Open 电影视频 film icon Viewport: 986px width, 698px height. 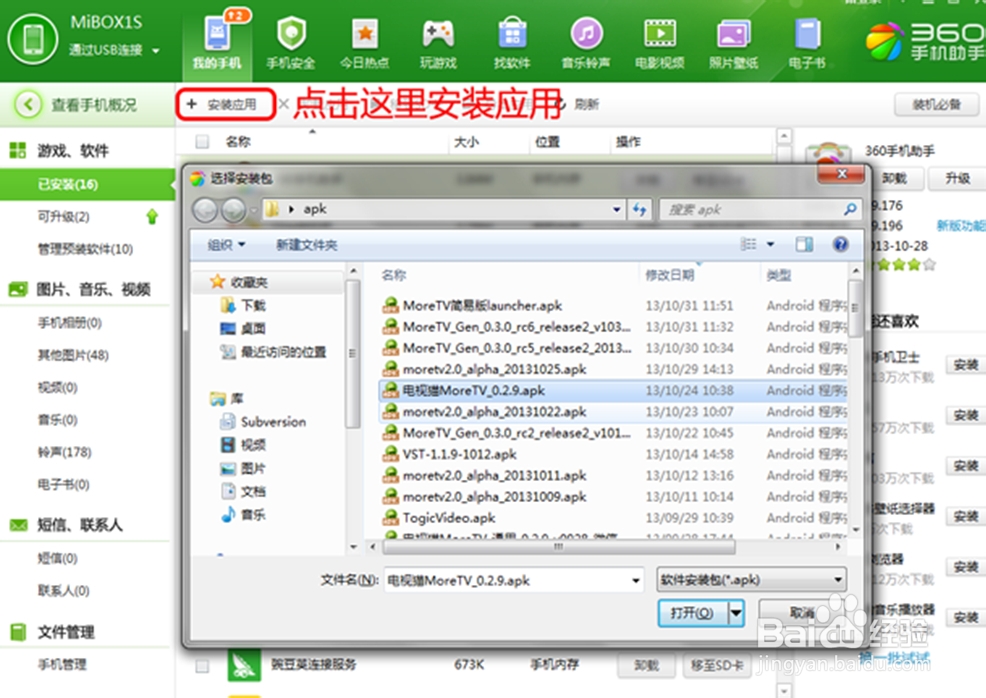click(660, 33)
